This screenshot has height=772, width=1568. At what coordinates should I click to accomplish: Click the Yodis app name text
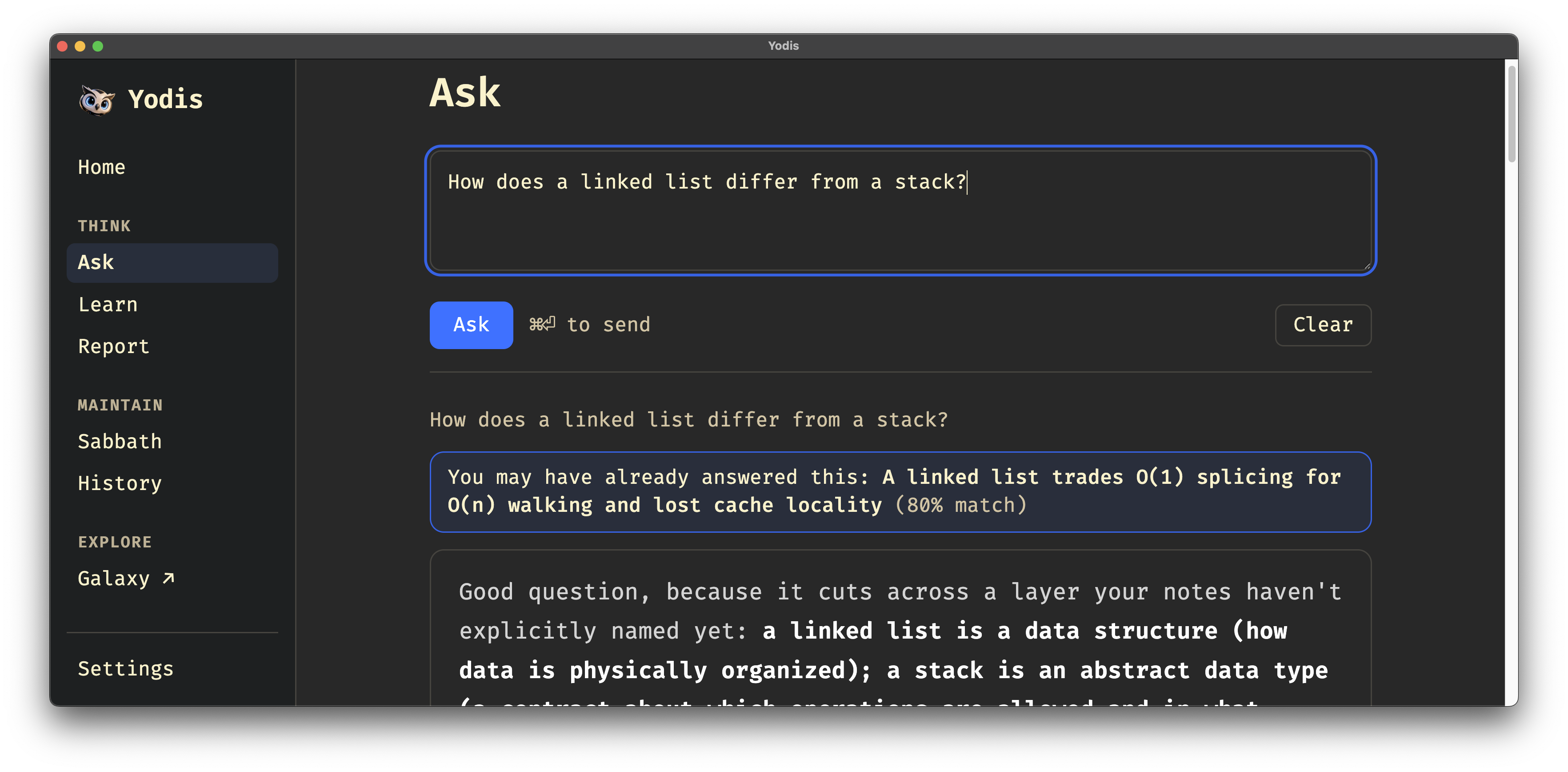point(166,100)
